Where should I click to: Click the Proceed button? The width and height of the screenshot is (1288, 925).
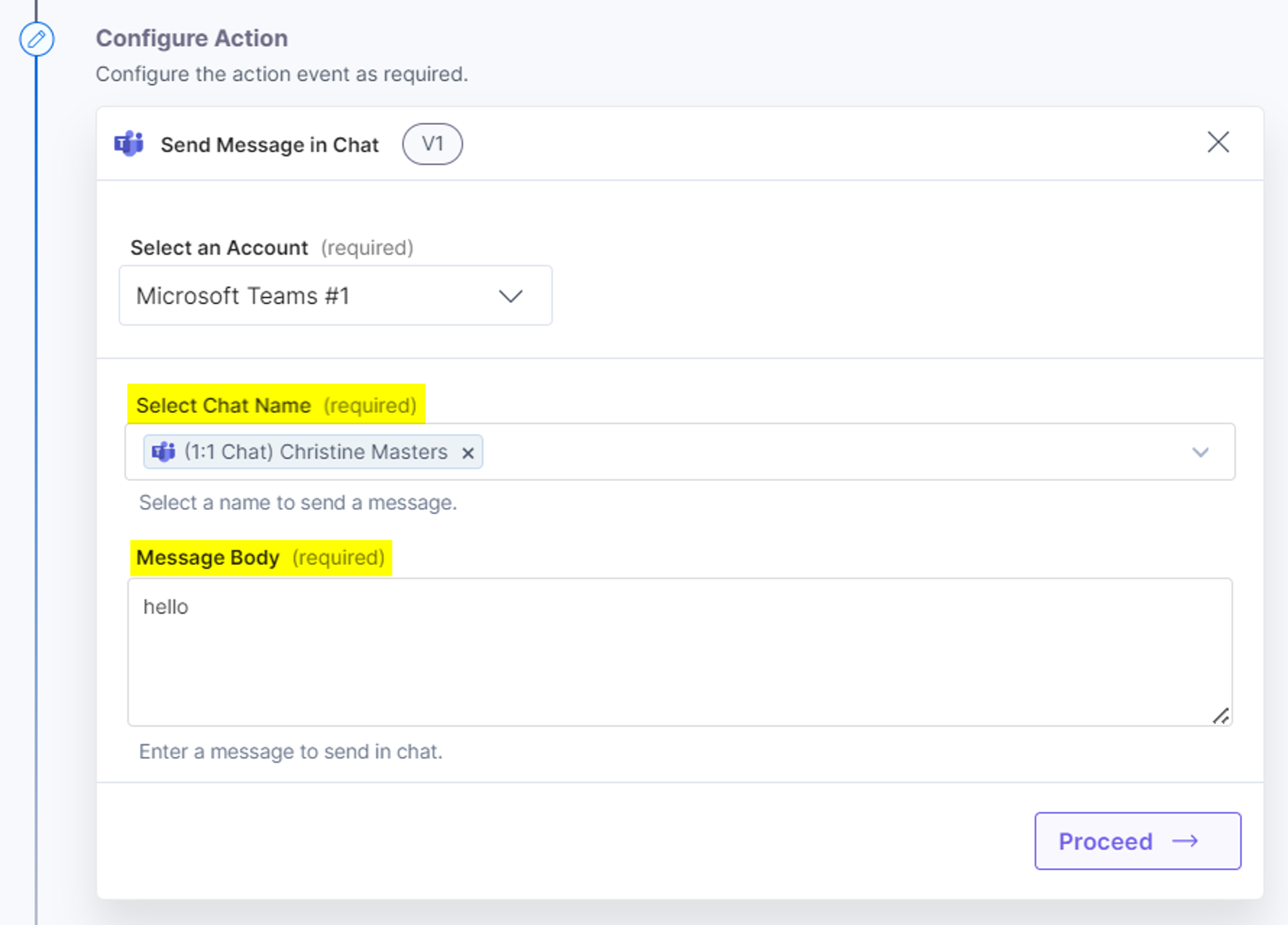(x=1137, y=841)
